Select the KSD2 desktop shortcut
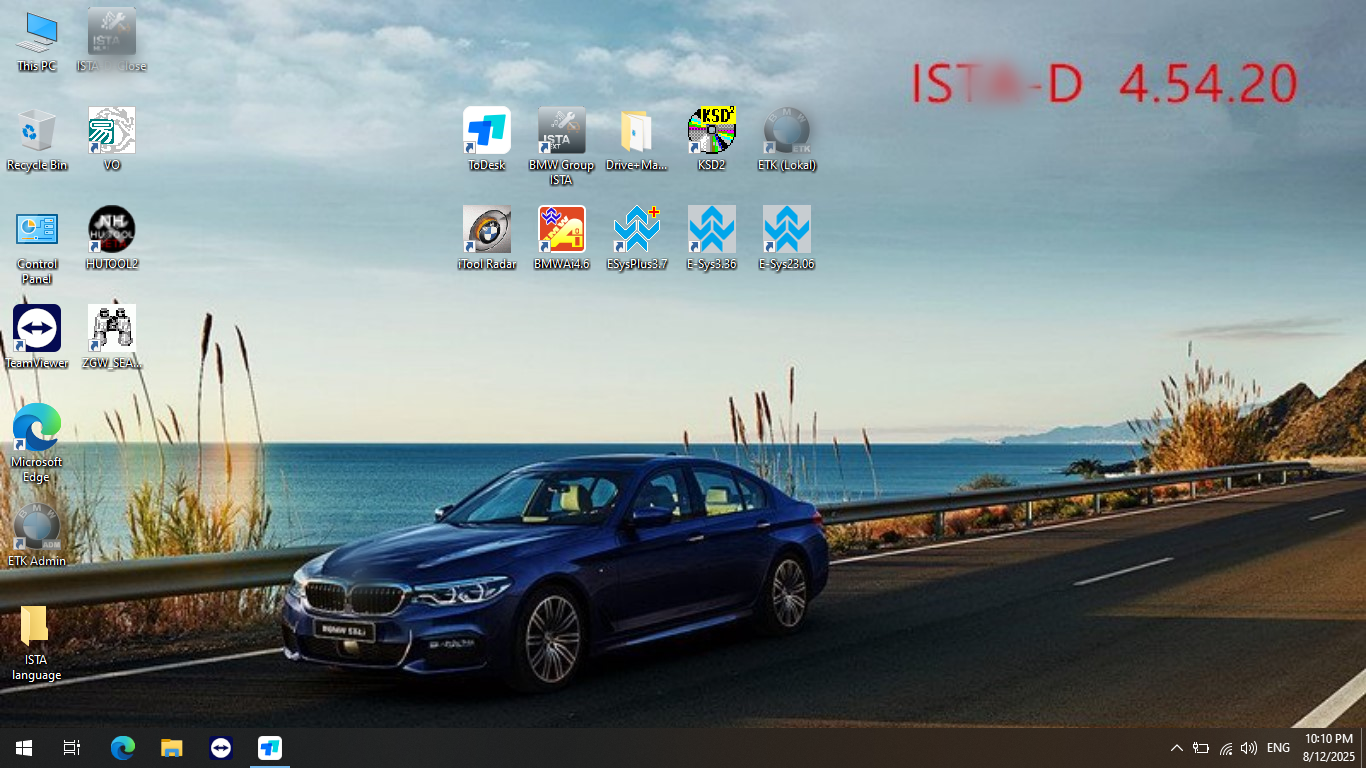The height and width of the screenshot is (768, 1366). coord(711,131)
